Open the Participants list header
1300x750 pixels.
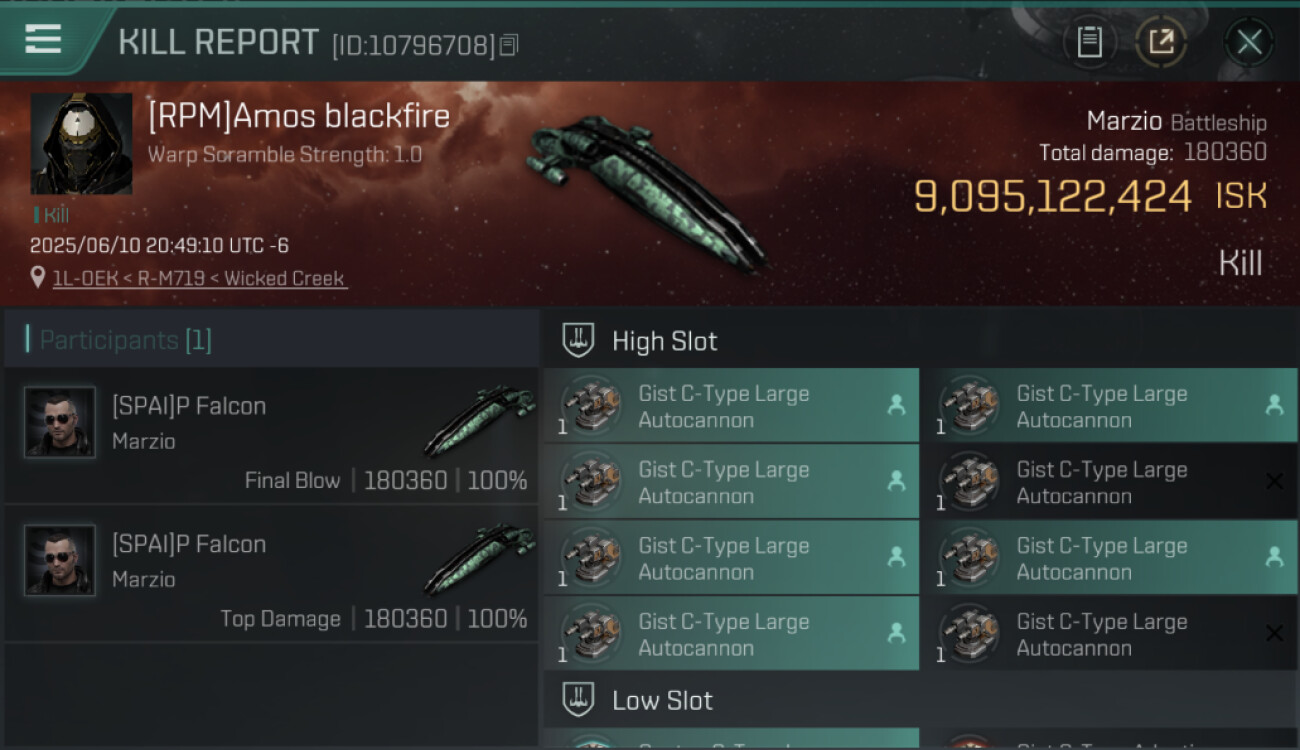tap(125, 340)
